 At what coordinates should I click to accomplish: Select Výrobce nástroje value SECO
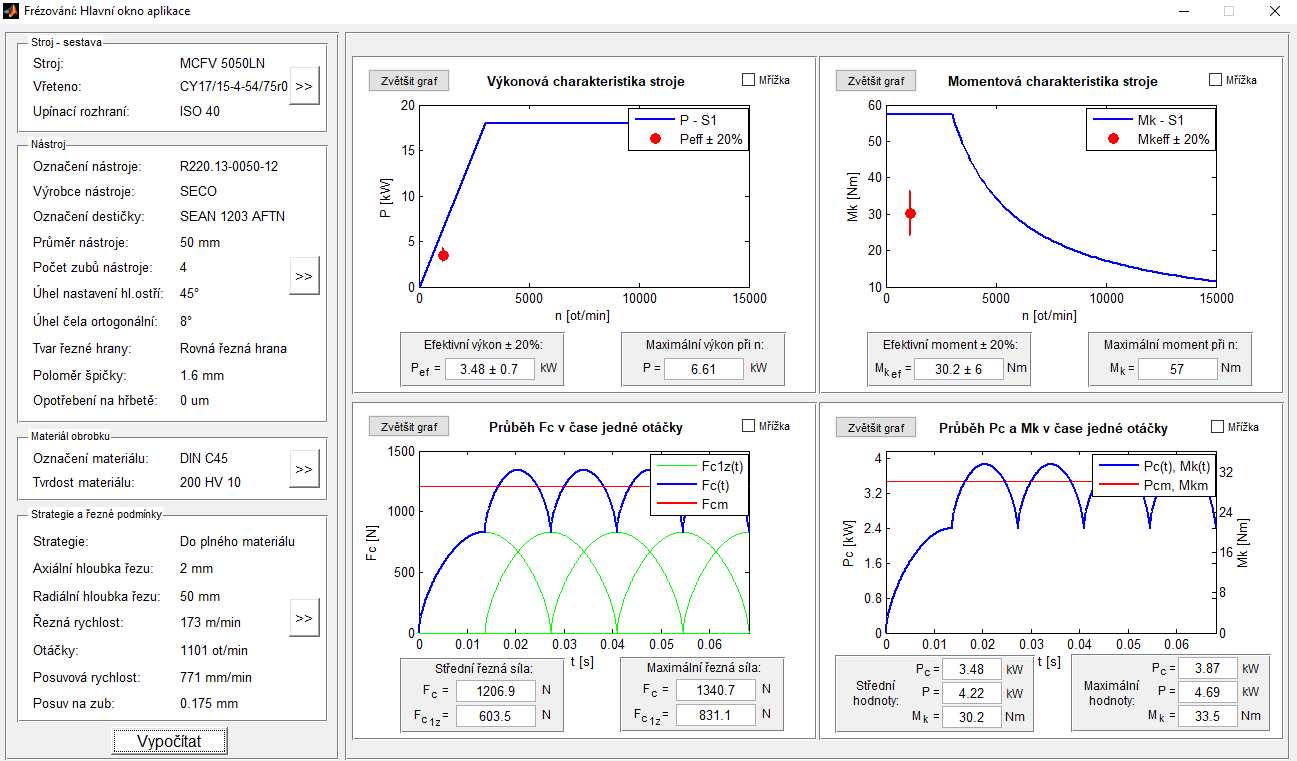pyautogui.click(x=198, y=191)
